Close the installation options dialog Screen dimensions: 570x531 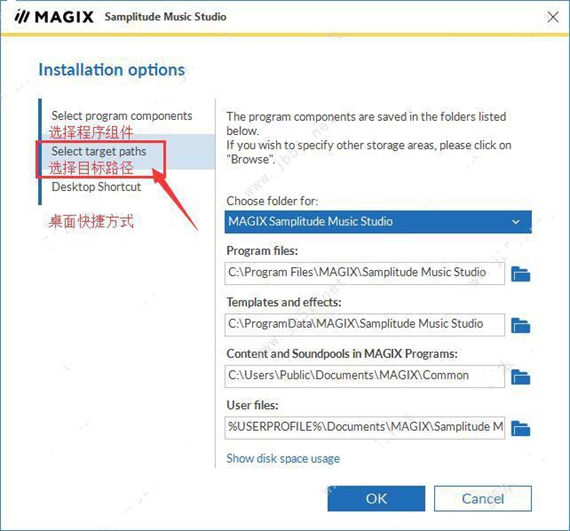tap(553, 17)
